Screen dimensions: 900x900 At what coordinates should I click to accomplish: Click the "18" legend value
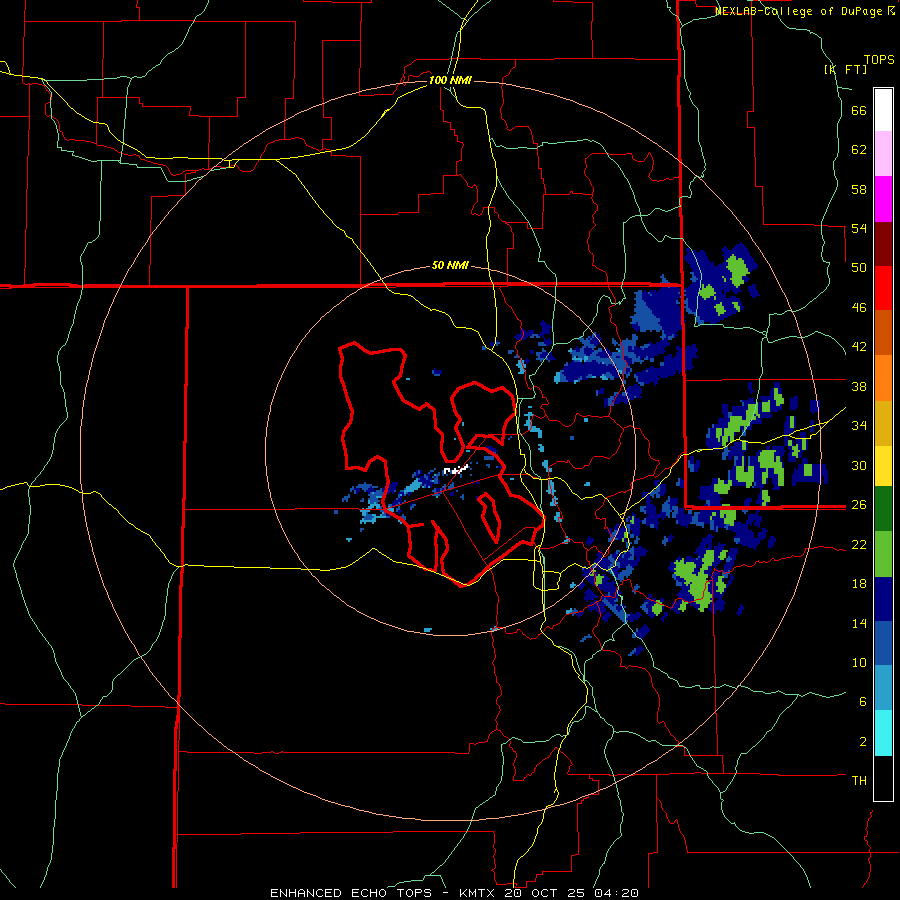point(859,584)
